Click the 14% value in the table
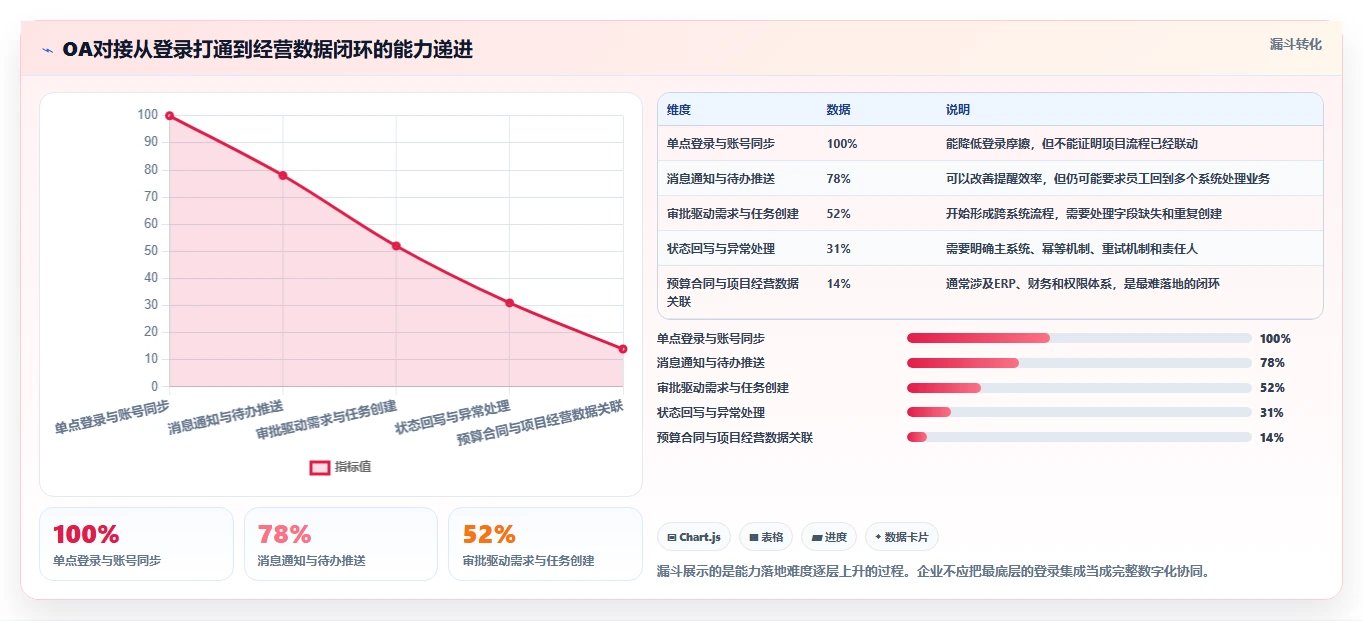The width and height of the screenshot is (1363, 621). [x=839, y=284]
